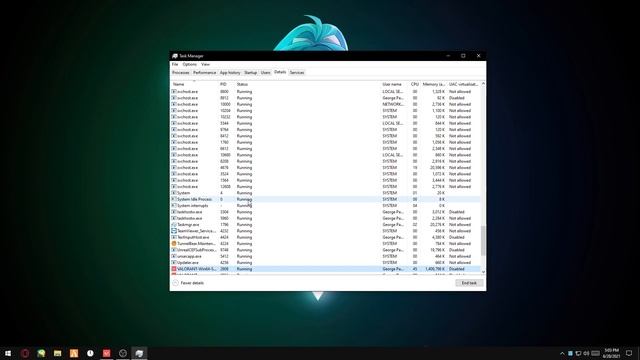The height and width of the screenshot is (360, 640).
Task: Click the white clock taskbar icon
Action: (90, 353)
